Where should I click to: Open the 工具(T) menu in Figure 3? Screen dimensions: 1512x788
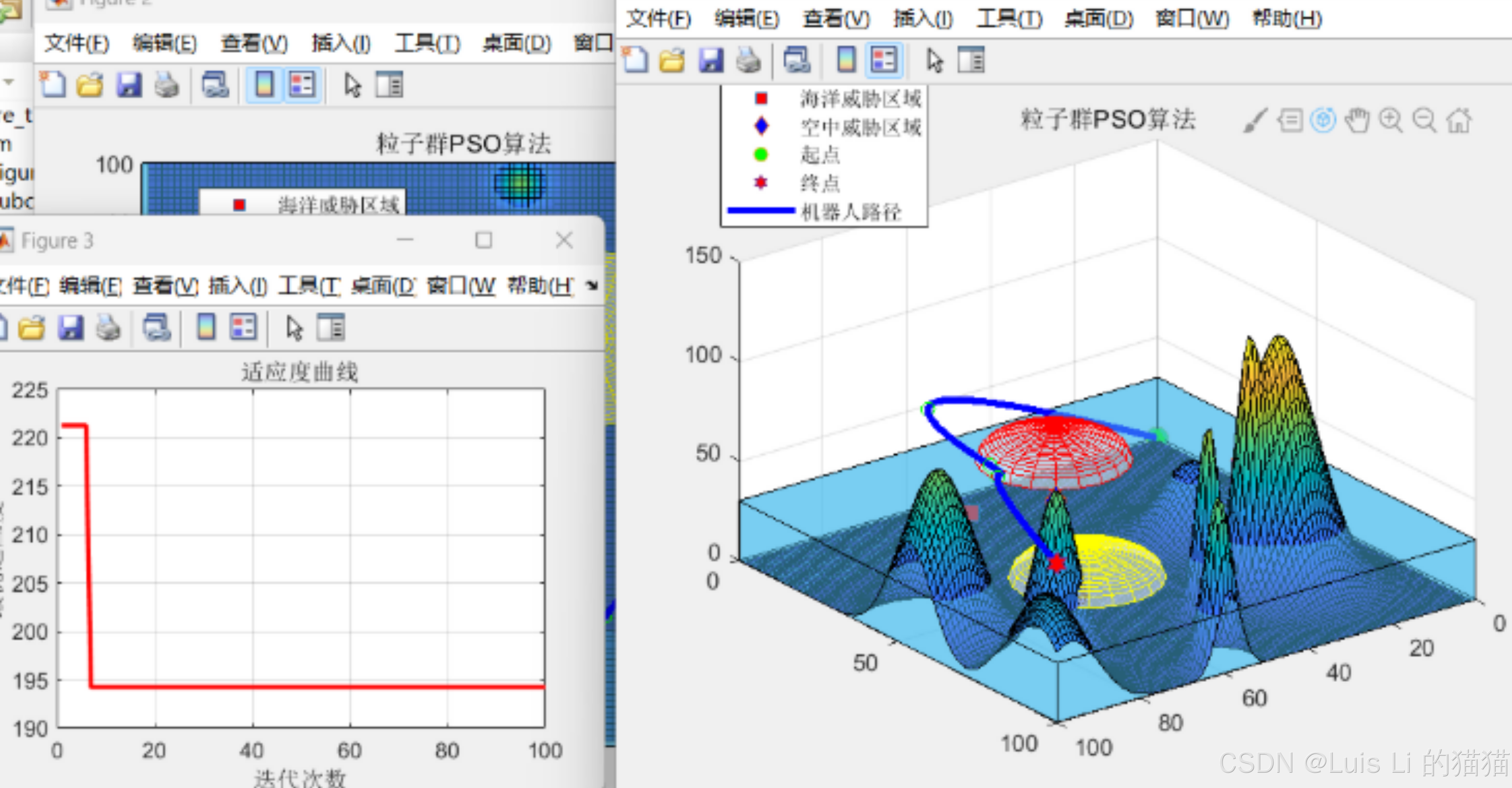(x=309, y=286)
